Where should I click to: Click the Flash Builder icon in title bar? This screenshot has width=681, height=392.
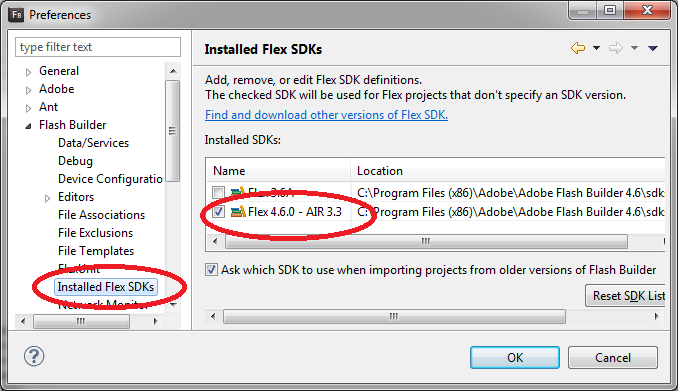[x=17, y=15]
